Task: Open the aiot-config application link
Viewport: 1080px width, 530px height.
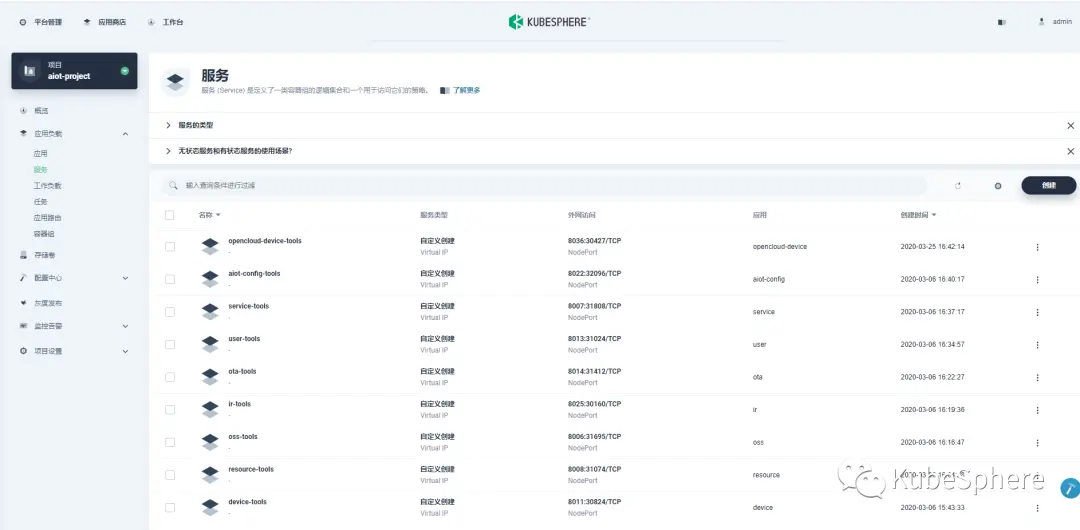Action: [x=769, y=279]
